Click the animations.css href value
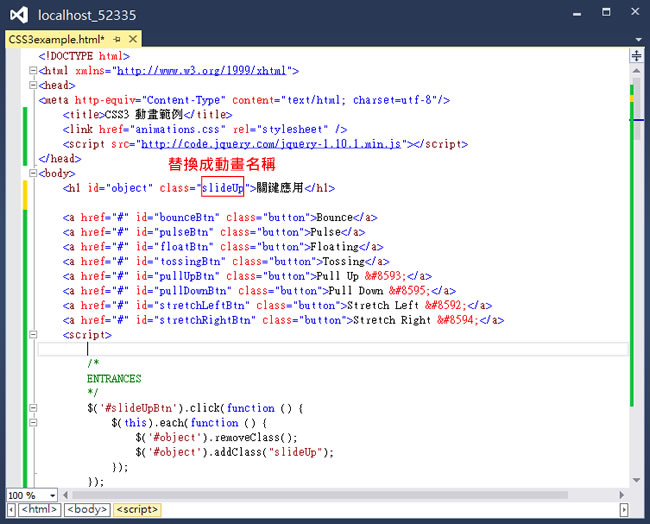Screen dimensions: 650x524 [177, 130]
